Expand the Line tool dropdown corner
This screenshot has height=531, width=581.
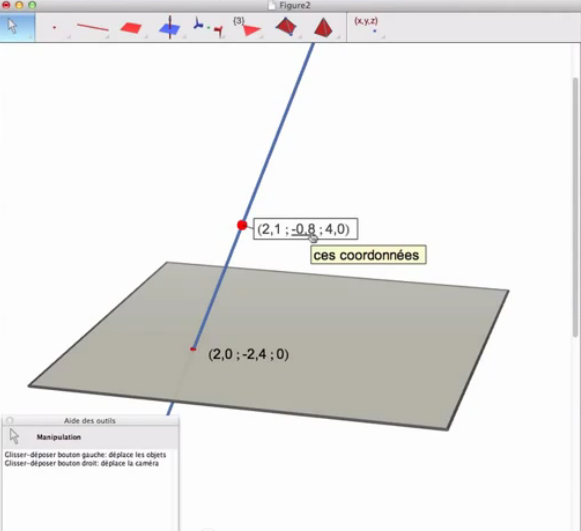[x=107, y=37]
